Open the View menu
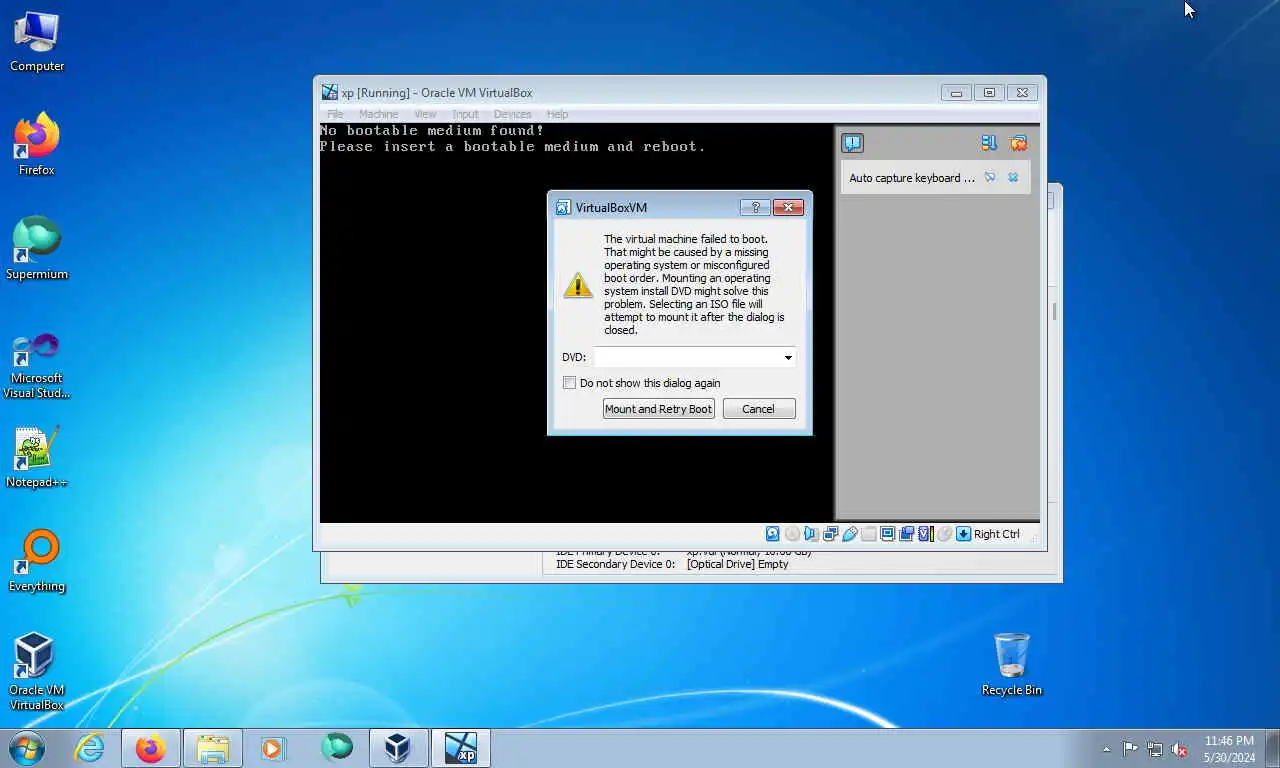This screenshot has width=1280, height=768. point(425,114)
